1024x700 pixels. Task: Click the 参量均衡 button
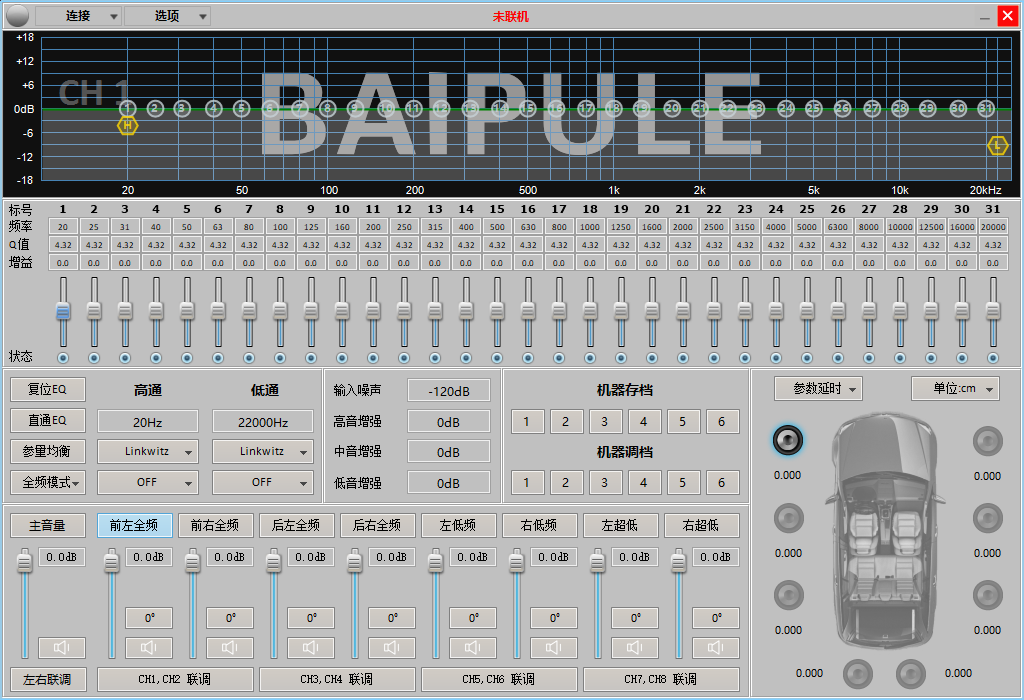tap(48, 451)
